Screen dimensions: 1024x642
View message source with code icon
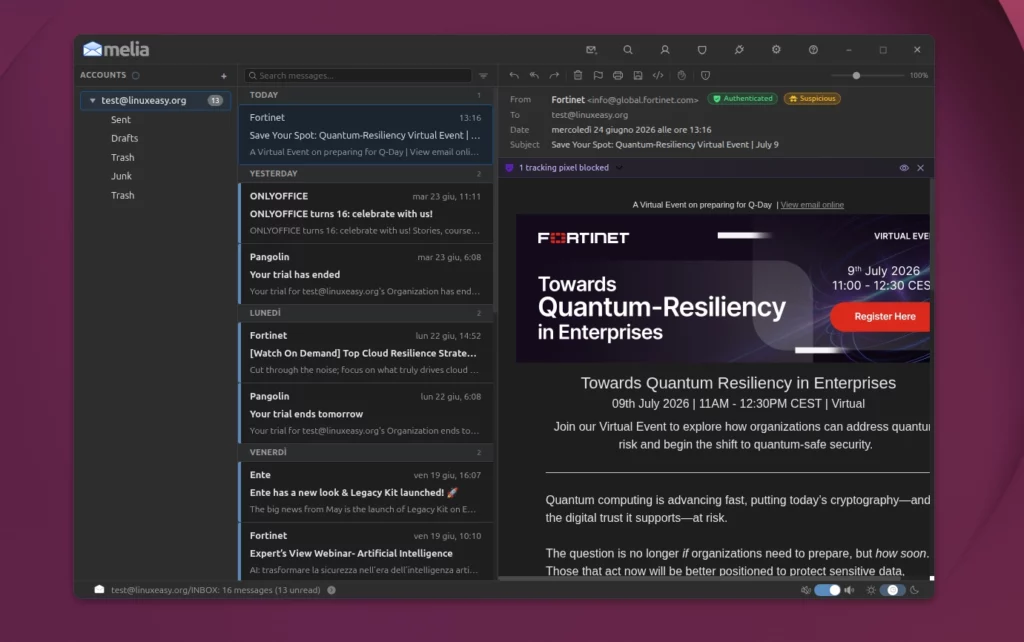[658, 75]
